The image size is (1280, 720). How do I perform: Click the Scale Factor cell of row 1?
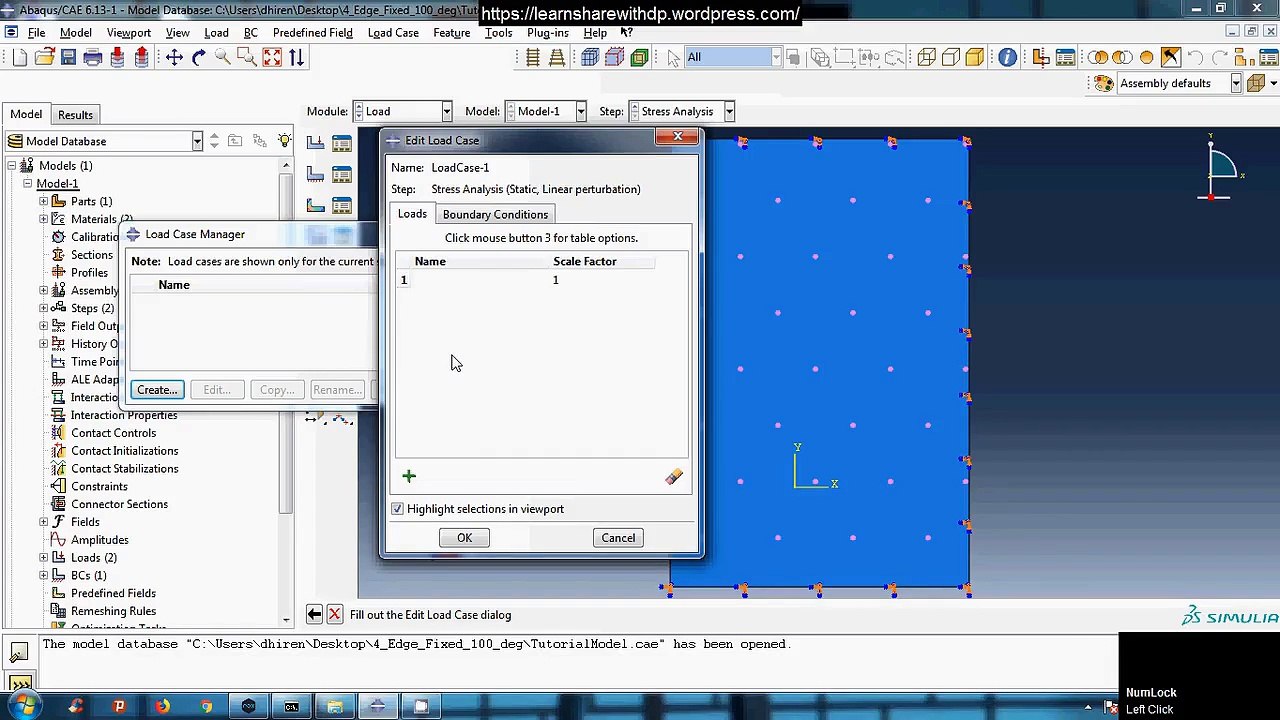pyautogui.click(x=603, y=280)
